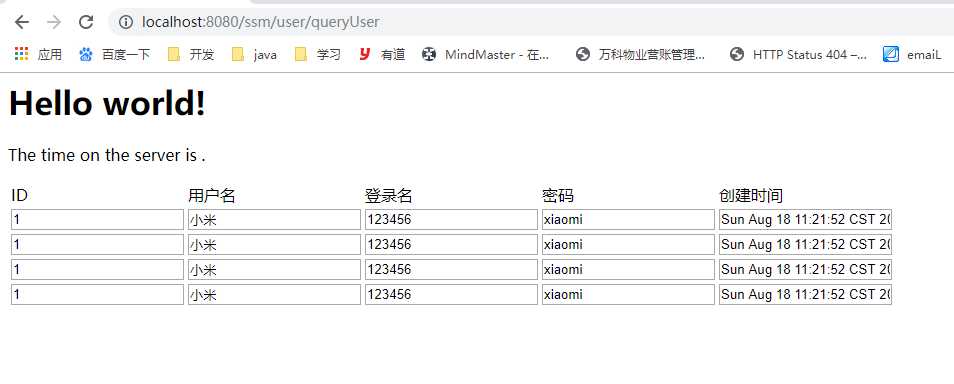
Task: Click the creation time field in third row
Action: [x=806, y=270]
